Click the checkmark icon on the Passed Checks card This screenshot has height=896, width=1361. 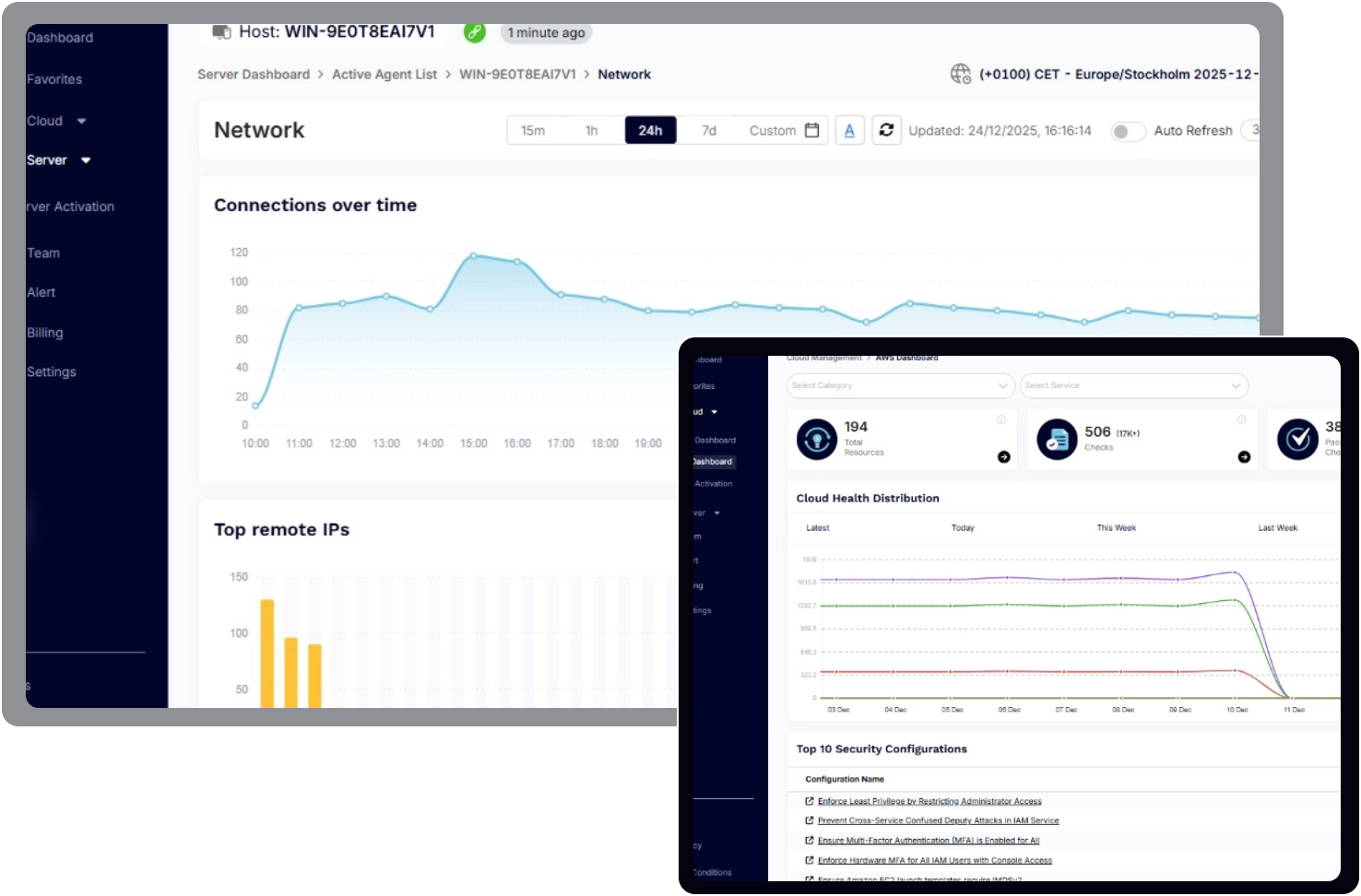pyautogui.click(x=1299, y=439)
